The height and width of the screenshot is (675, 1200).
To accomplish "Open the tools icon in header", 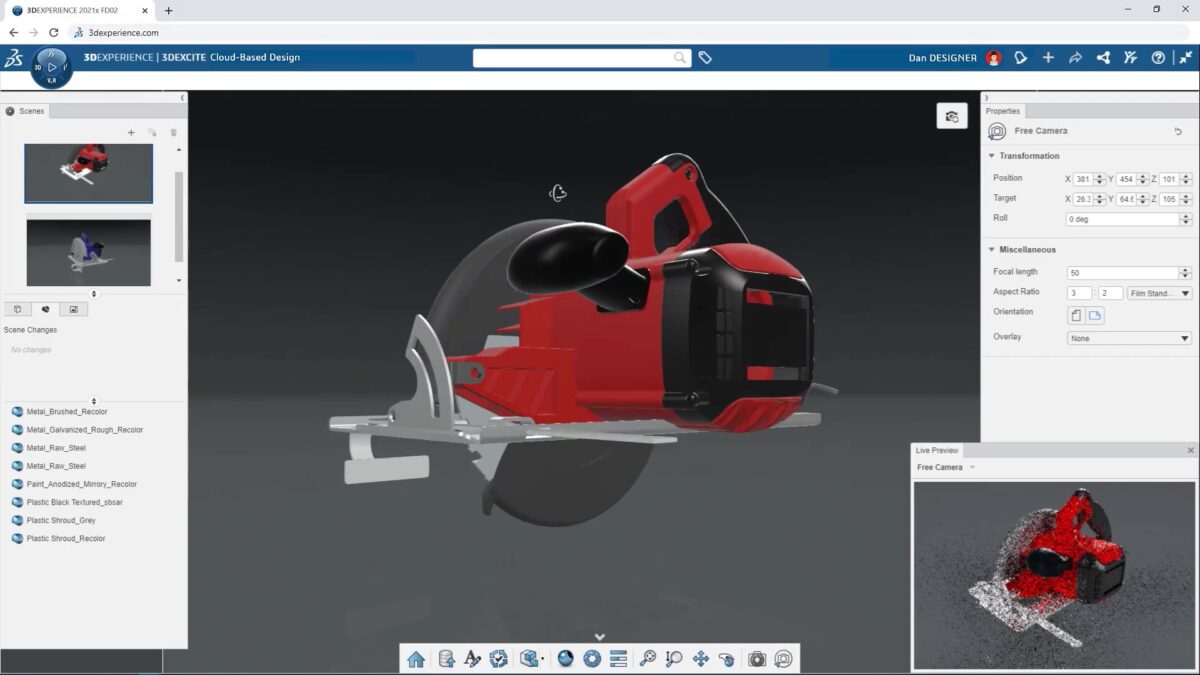I will coord(1130,58).
